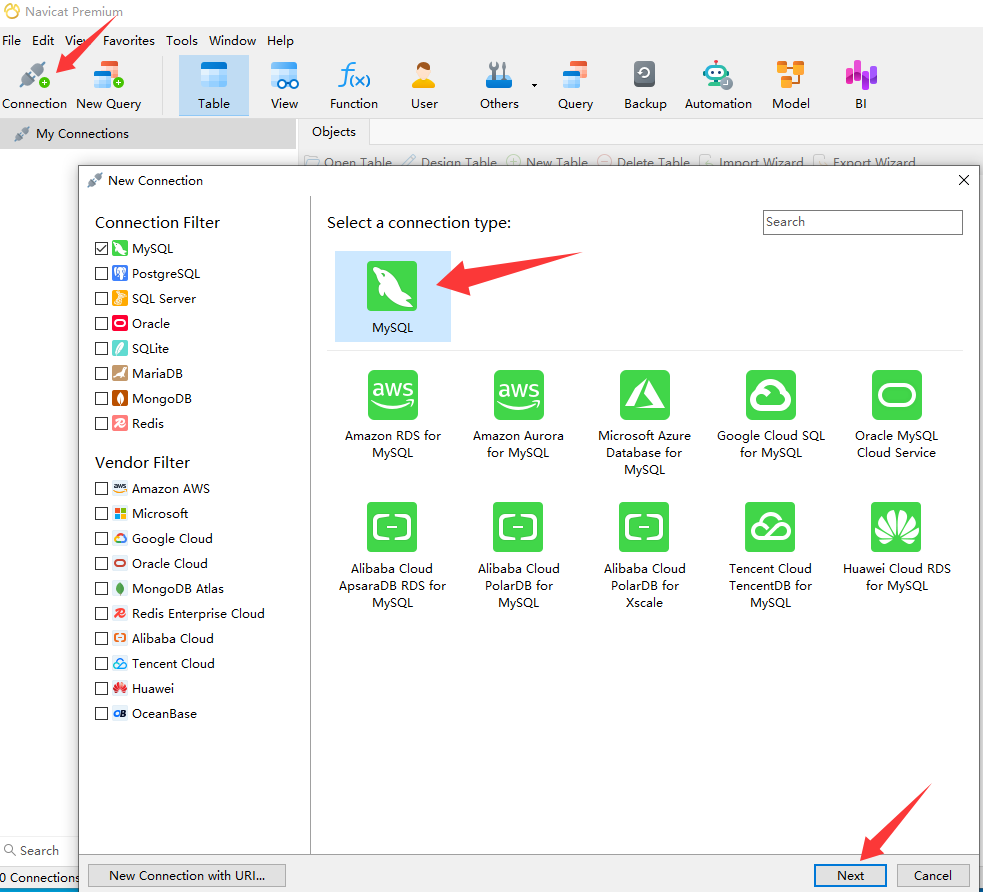This screenshot has height=892, width=983.
Task: Open the Query toolbar icon
Action: [x=576, y=85]
